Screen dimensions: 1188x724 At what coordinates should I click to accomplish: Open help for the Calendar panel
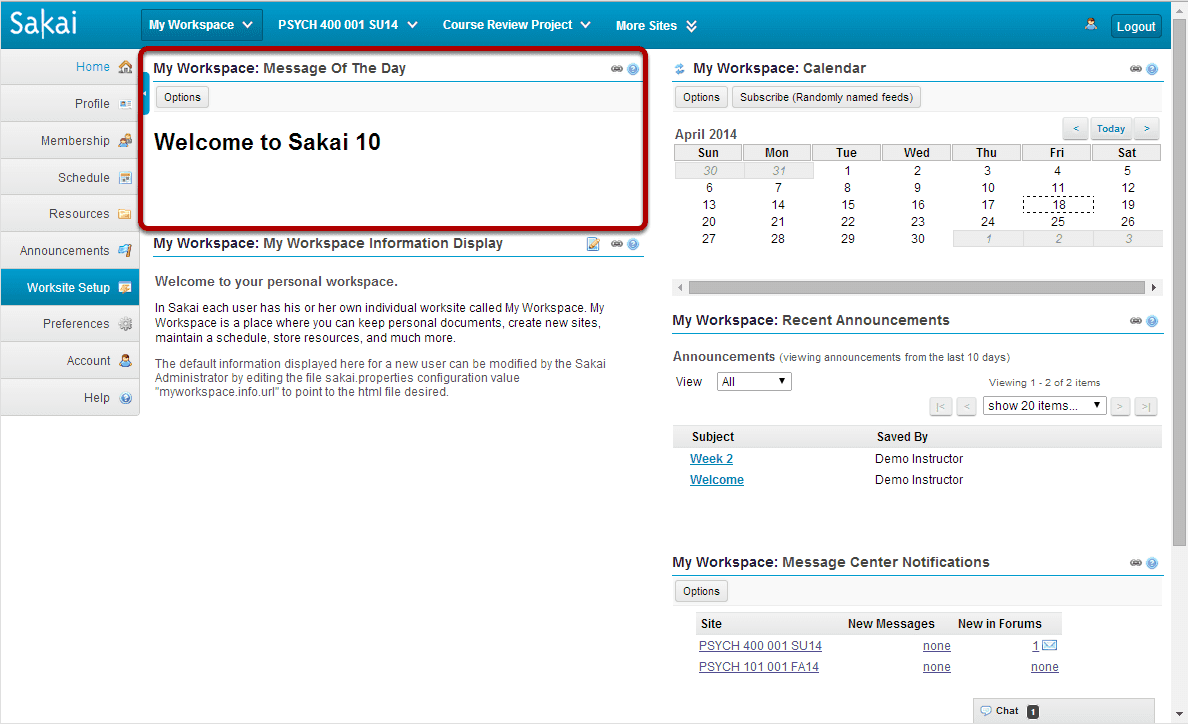pos(1152,69)
